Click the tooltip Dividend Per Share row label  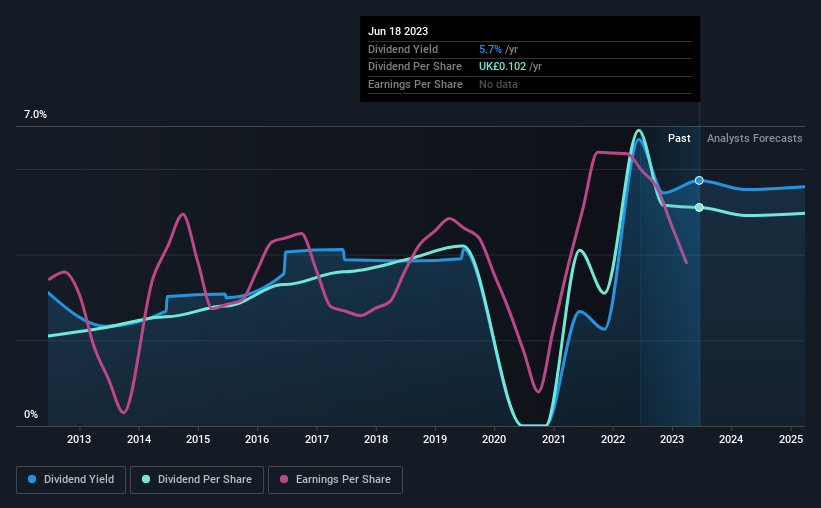coord(415,67)
